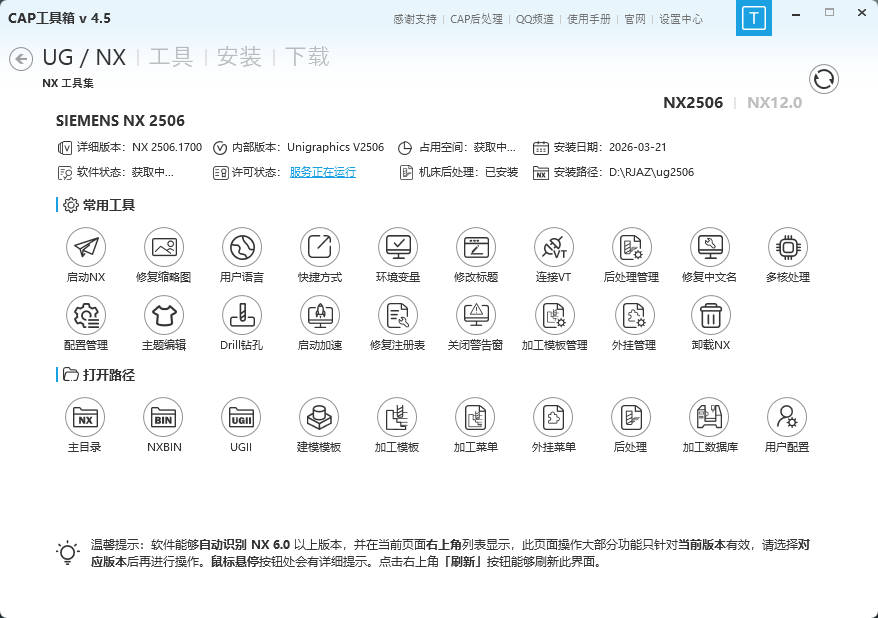This screenshot has width=878, height=618.
Task: Open the 安装 tab
Action: (x=239, y=57)
